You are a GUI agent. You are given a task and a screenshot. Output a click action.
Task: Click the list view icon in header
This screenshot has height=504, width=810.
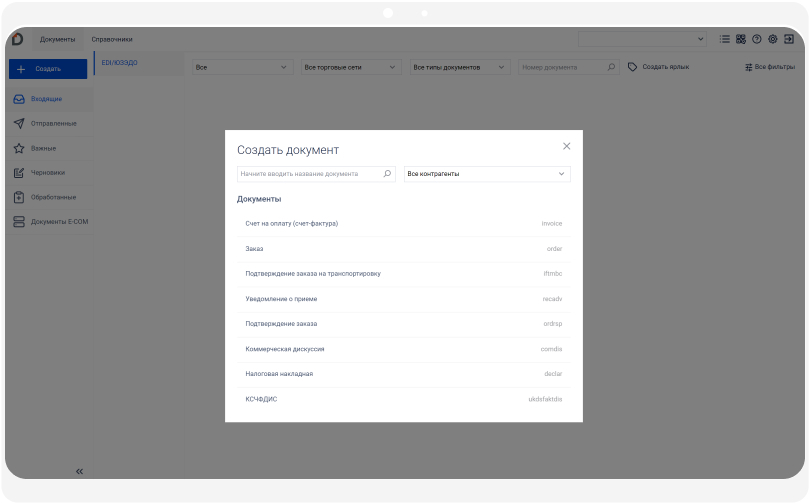coord(725,39)
